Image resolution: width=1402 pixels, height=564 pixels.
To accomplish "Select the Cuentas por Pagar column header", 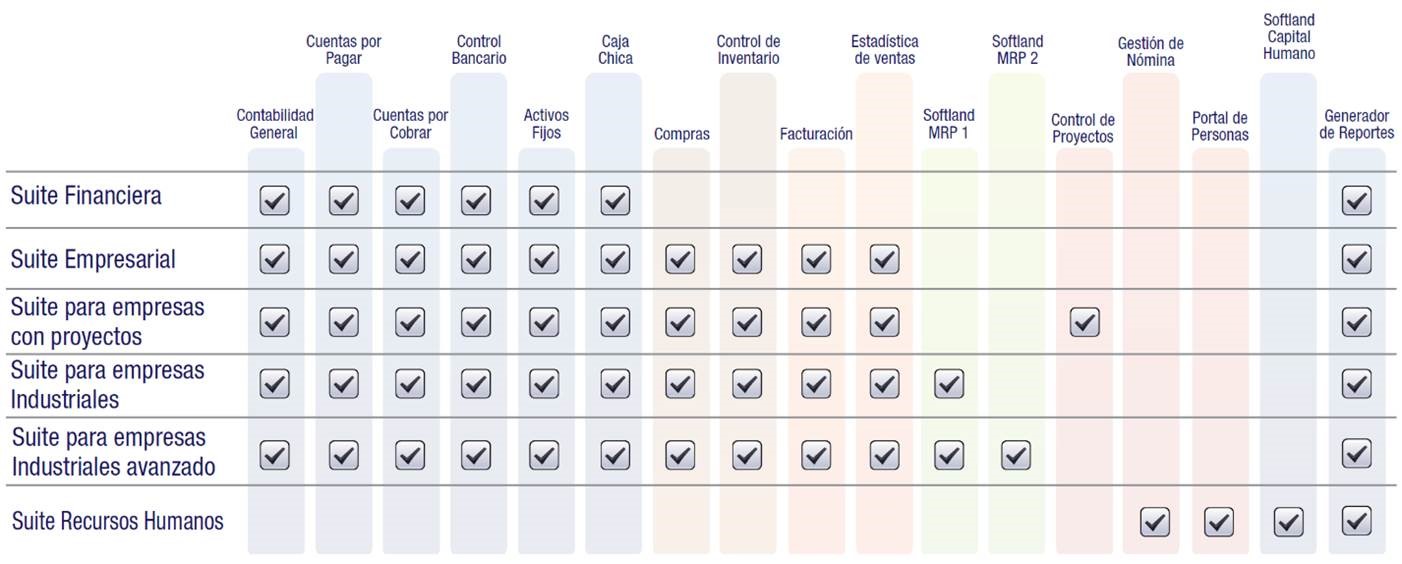I will click(343, 50).
